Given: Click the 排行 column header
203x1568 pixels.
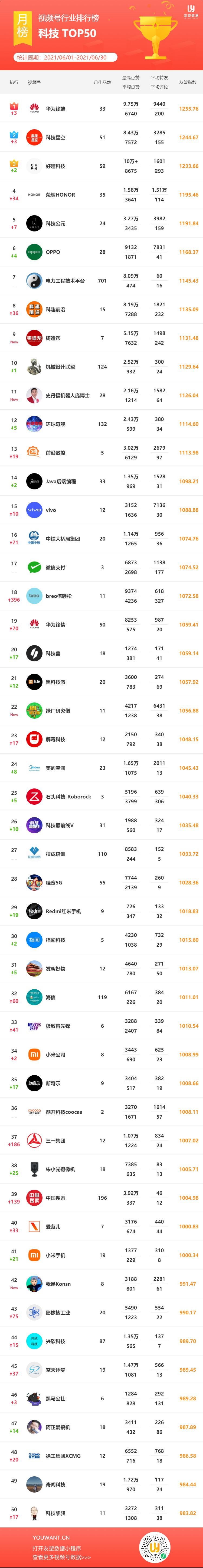Looking at the screenshot, I should pos(14,82).
